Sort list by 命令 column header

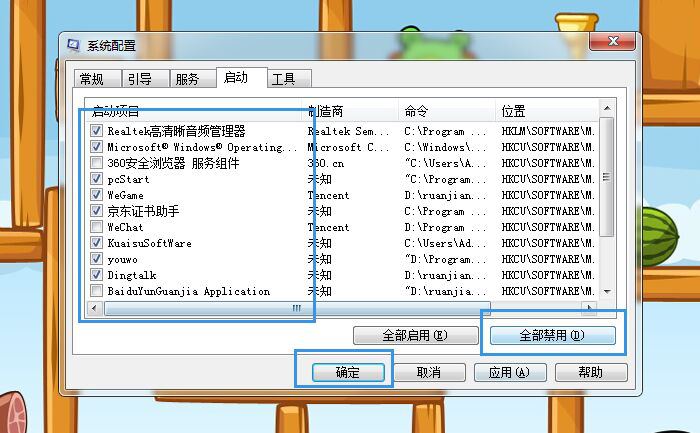(x=447, y=110)
